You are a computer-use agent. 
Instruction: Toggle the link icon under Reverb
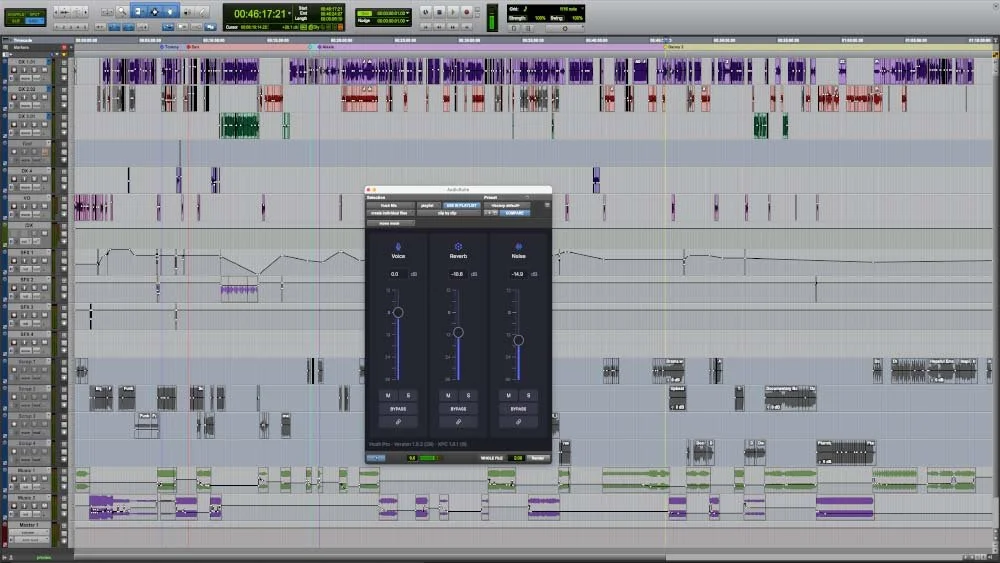click(458, 421)
